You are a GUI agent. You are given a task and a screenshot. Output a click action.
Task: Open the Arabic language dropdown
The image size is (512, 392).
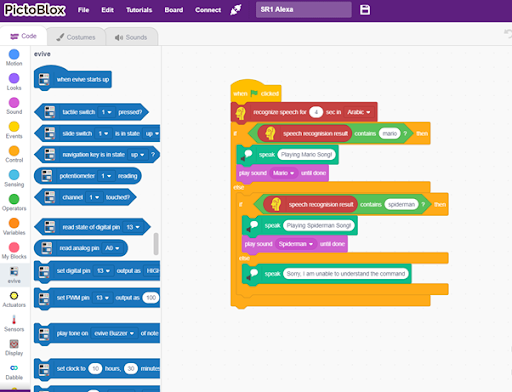pyautogui.click(x=359, y=112)
